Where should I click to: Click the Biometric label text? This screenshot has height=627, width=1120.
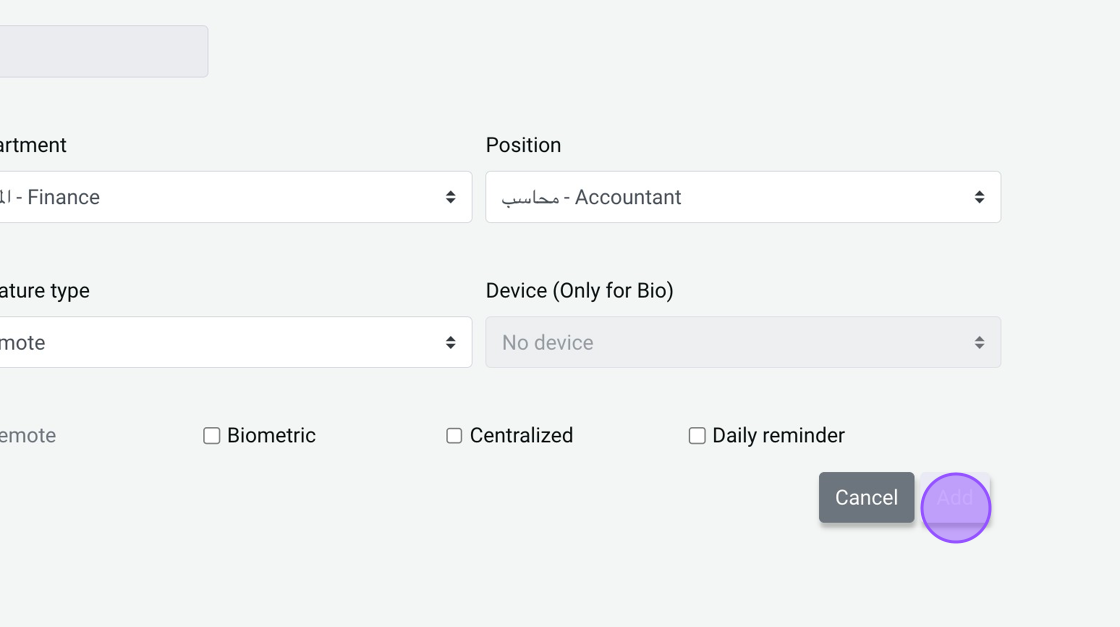pos(271,436)
